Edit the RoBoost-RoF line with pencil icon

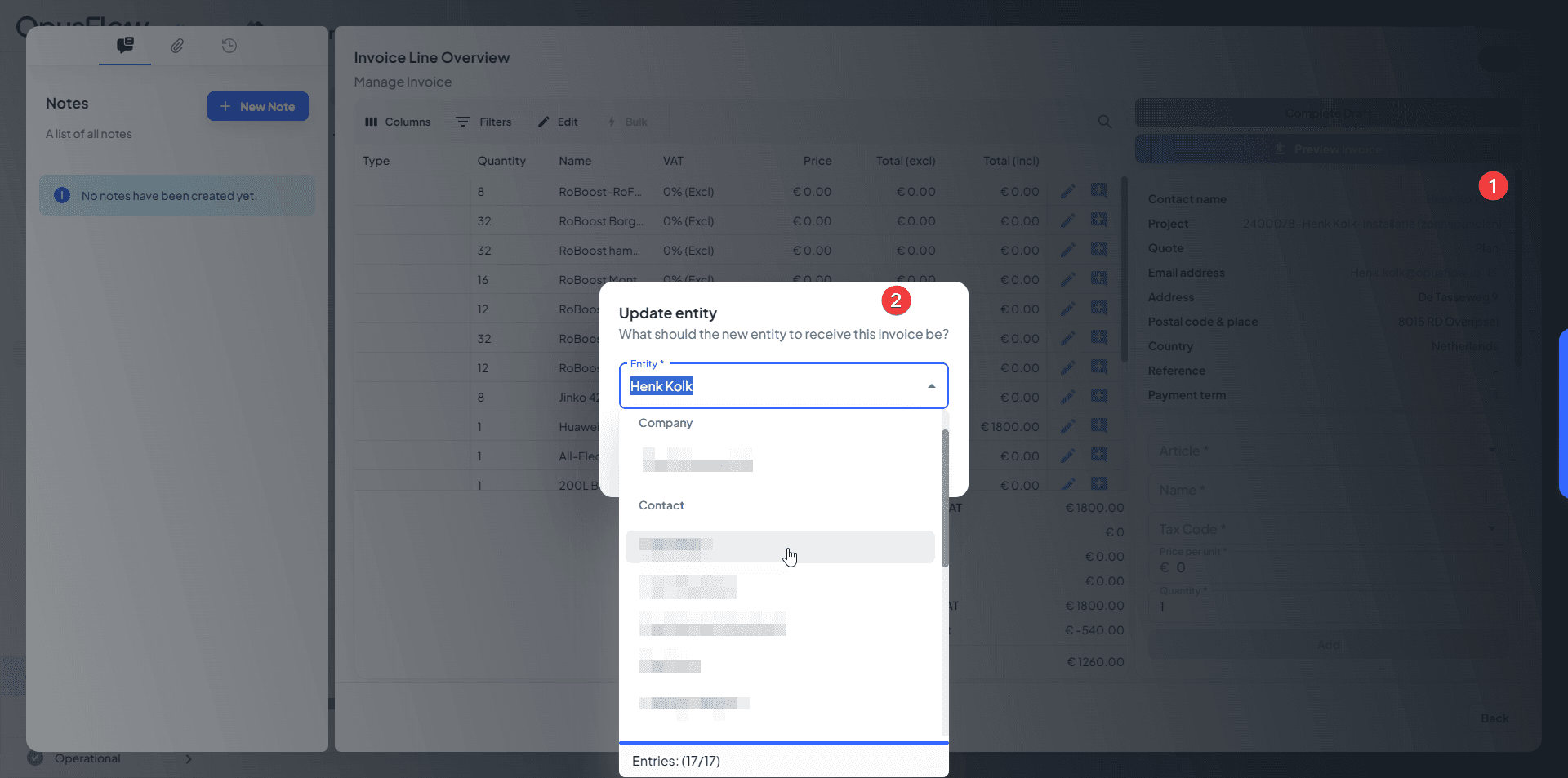(x=1067, y=192)
